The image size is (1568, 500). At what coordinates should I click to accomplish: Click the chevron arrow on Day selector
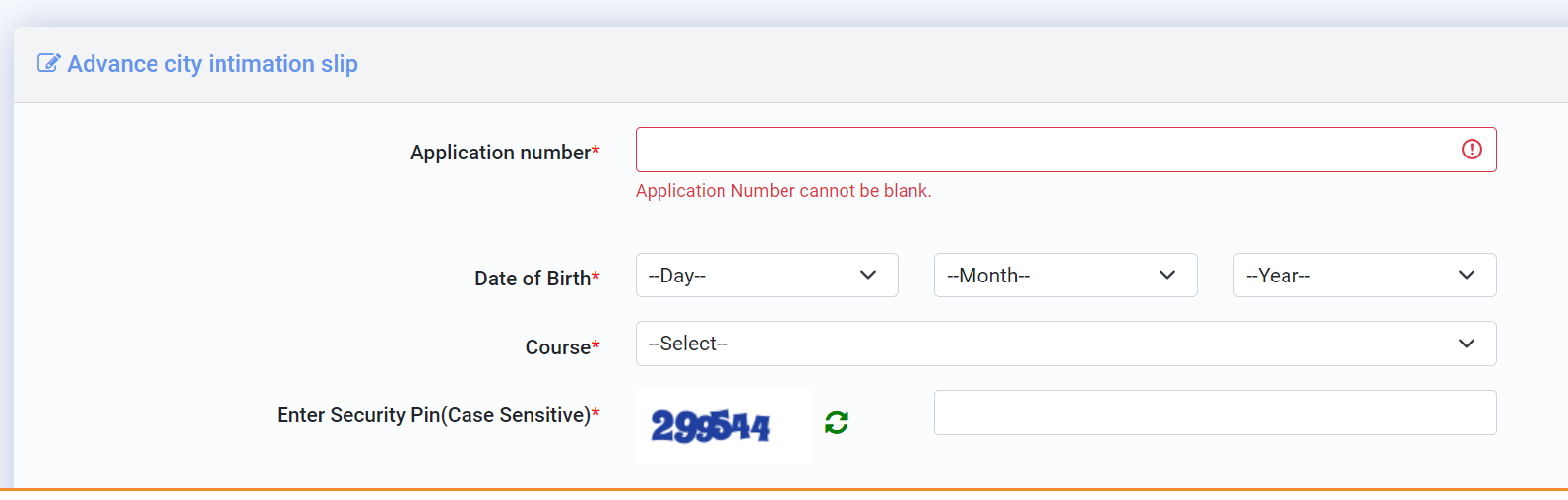tap(868, 276)
